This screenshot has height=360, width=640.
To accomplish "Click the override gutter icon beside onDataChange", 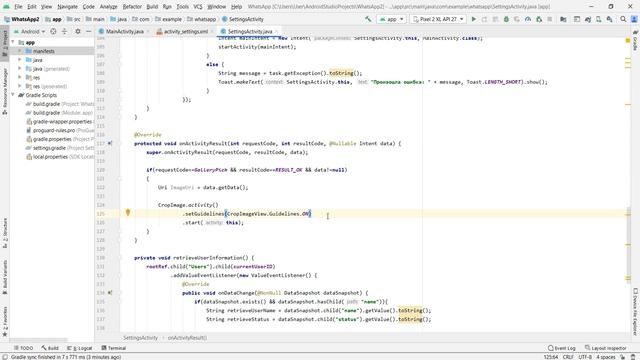I will click(x=110, y=293).
